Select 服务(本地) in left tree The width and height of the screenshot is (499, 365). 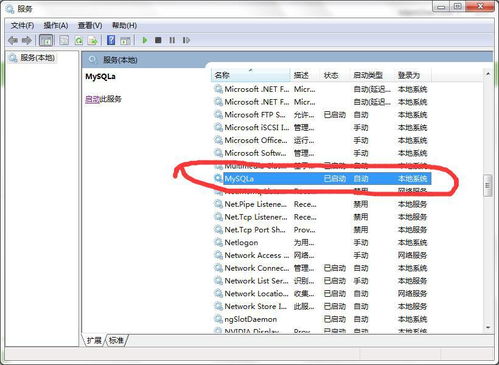[x=32, y=58]
